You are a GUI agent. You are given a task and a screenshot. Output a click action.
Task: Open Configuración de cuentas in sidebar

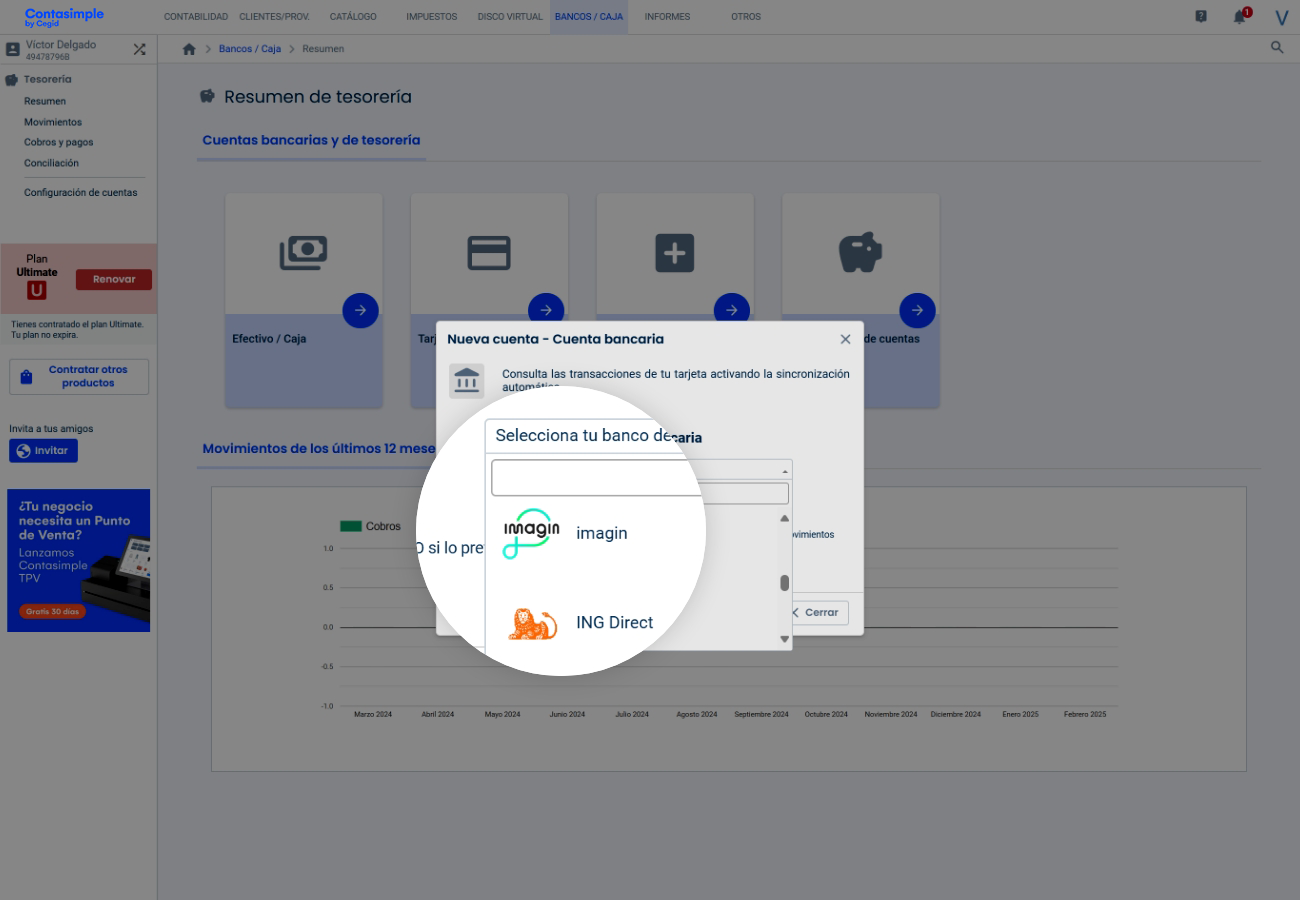[81, 192]
